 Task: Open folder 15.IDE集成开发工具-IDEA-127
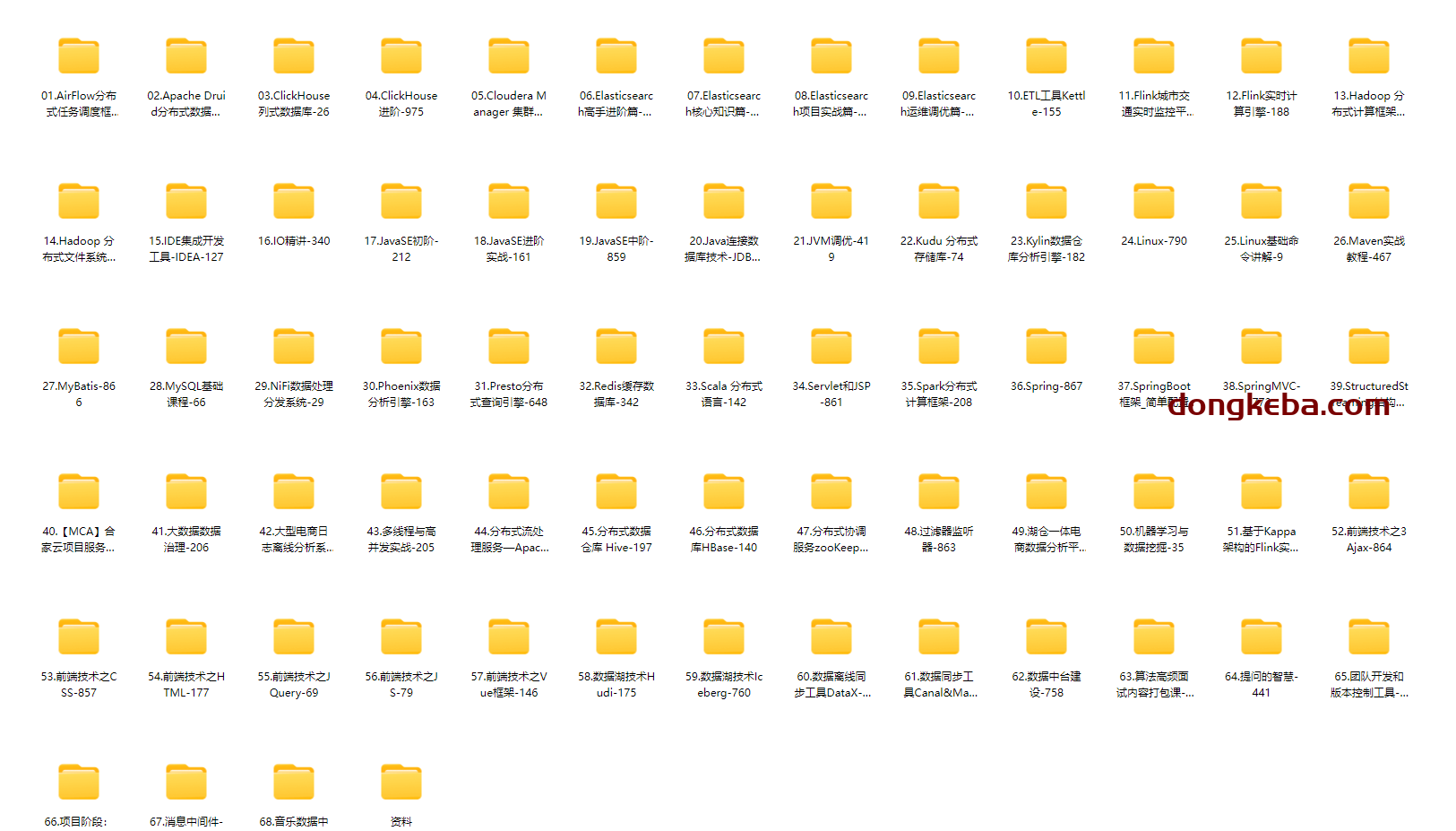[x=186, y=201]
